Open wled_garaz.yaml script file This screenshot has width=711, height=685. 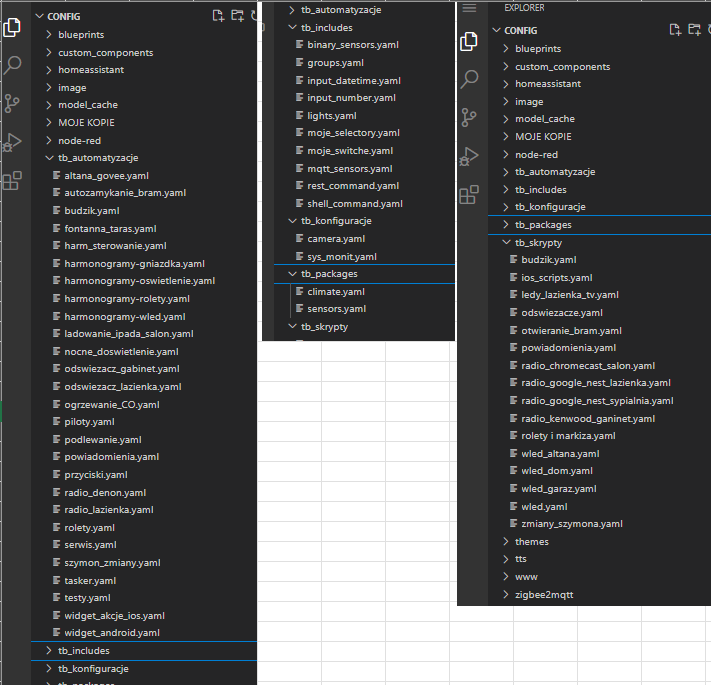coord(558,489)
